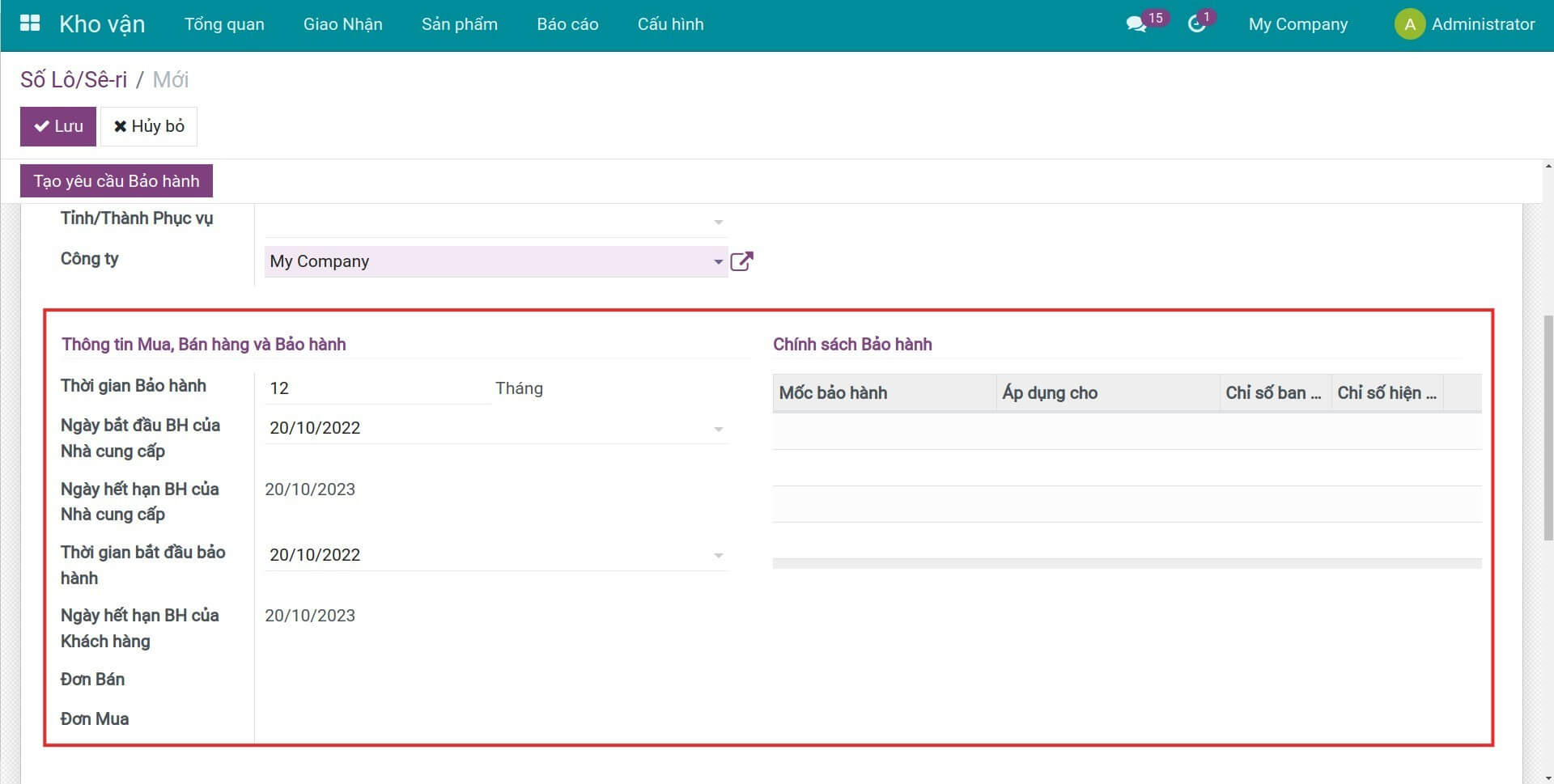Image resolution: width=1554 pixels, height=784 pixels.
Task: Click Tạo yêu cầu Bảo hành button
Action: [x=117, y=181]
